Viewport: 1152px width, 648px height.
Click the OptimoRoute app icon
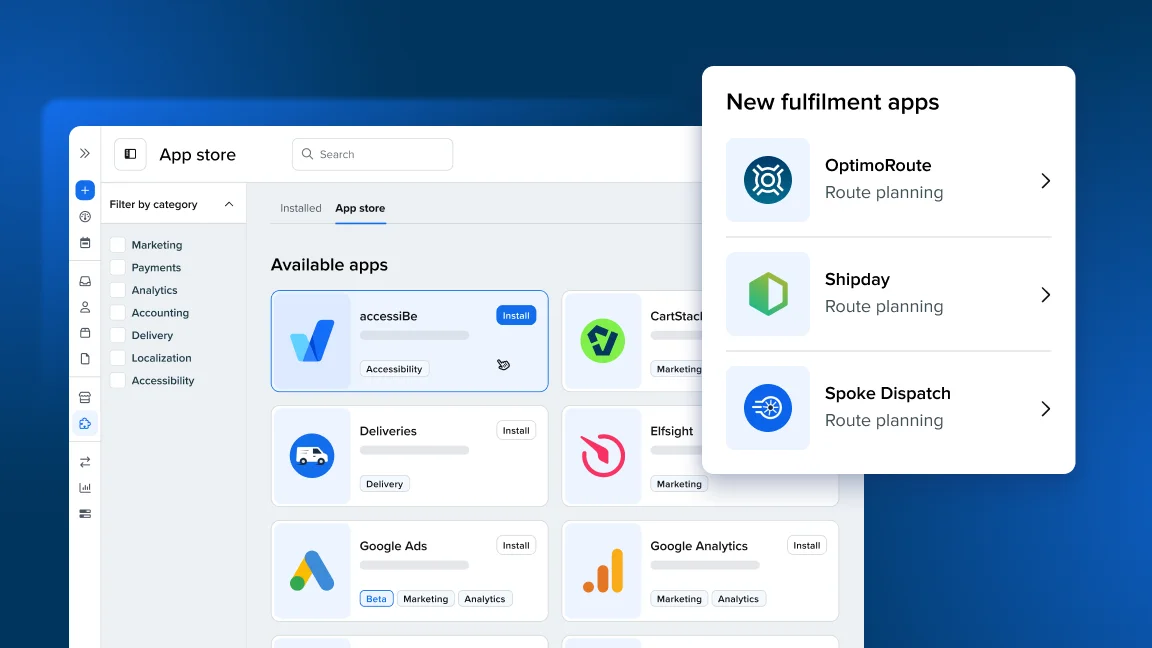point(768,180)
